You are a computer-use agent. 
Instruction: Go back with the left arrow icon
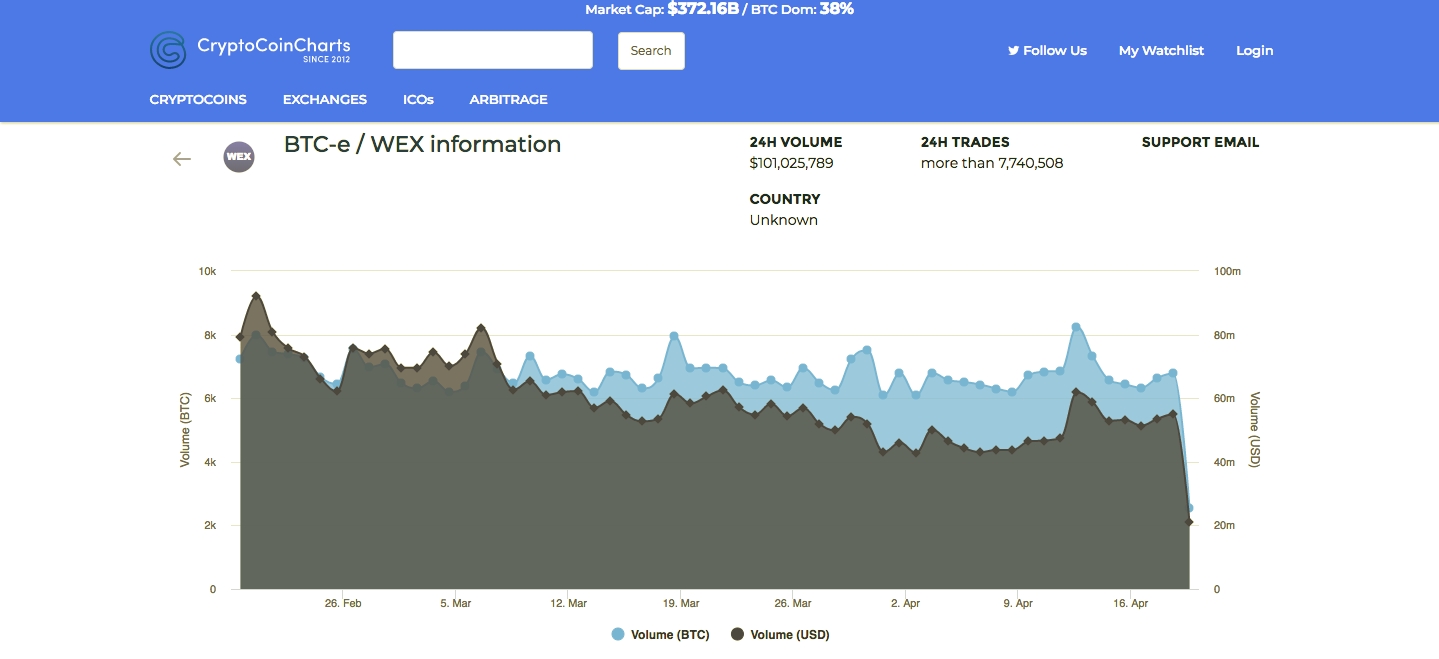click(181, 158)
